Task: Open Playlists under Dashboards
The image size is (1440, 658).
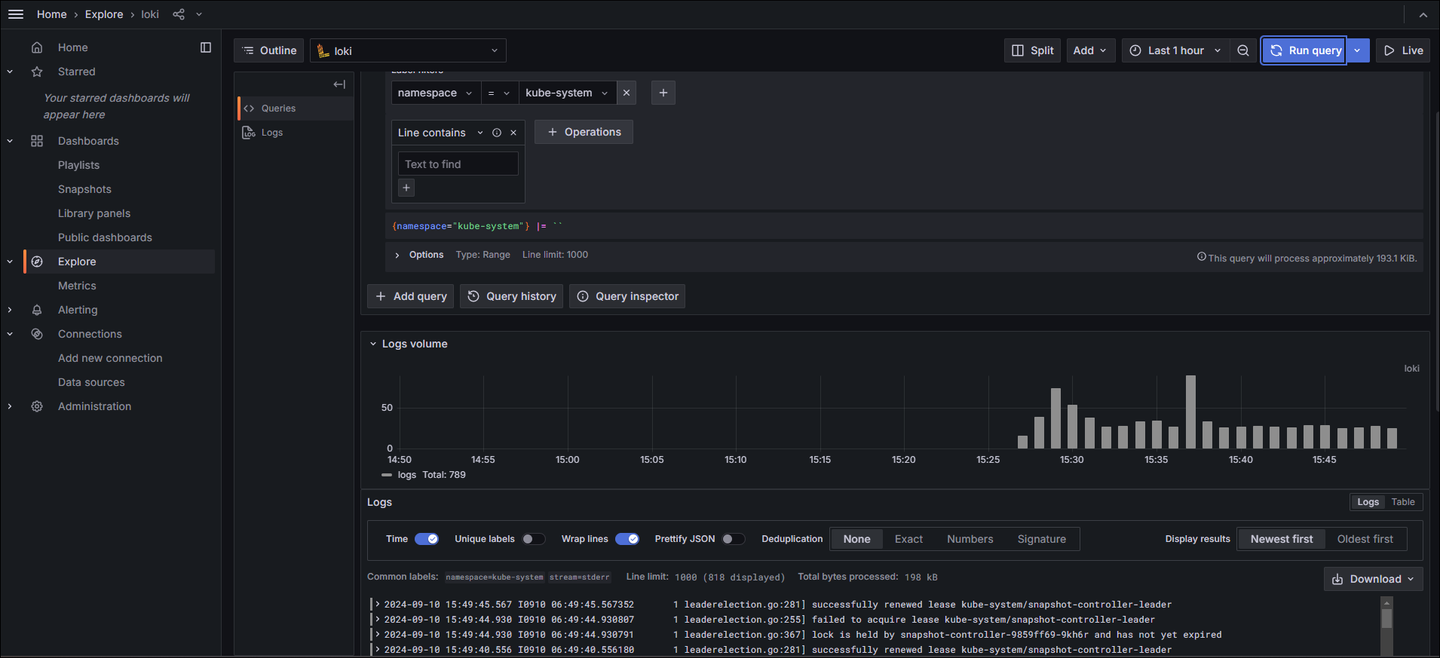Action: (79, 165)
